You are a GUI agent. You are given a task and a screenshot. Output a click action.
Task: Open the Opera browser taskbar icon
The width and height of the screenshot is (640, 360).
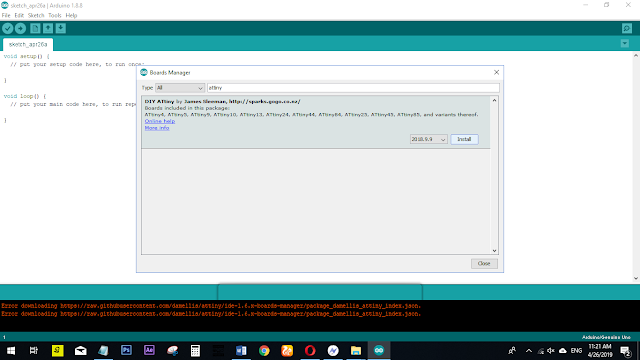[x=310, y=351]
